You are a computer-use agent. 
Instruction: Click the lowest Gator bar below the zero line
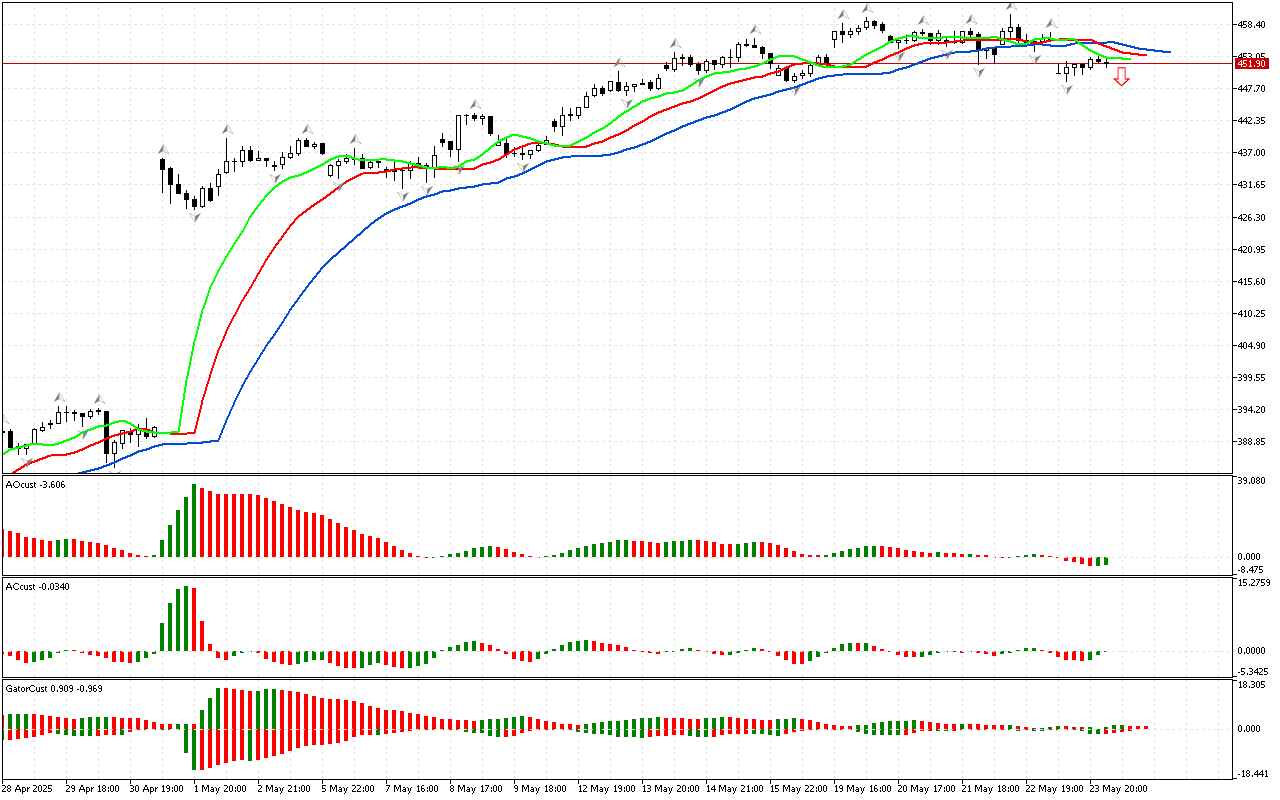coord(194,749)
